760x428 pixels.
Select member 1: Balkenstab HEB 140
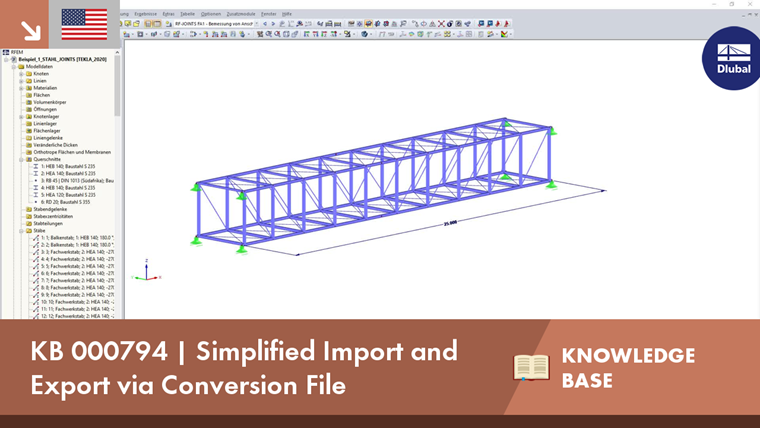77,238
